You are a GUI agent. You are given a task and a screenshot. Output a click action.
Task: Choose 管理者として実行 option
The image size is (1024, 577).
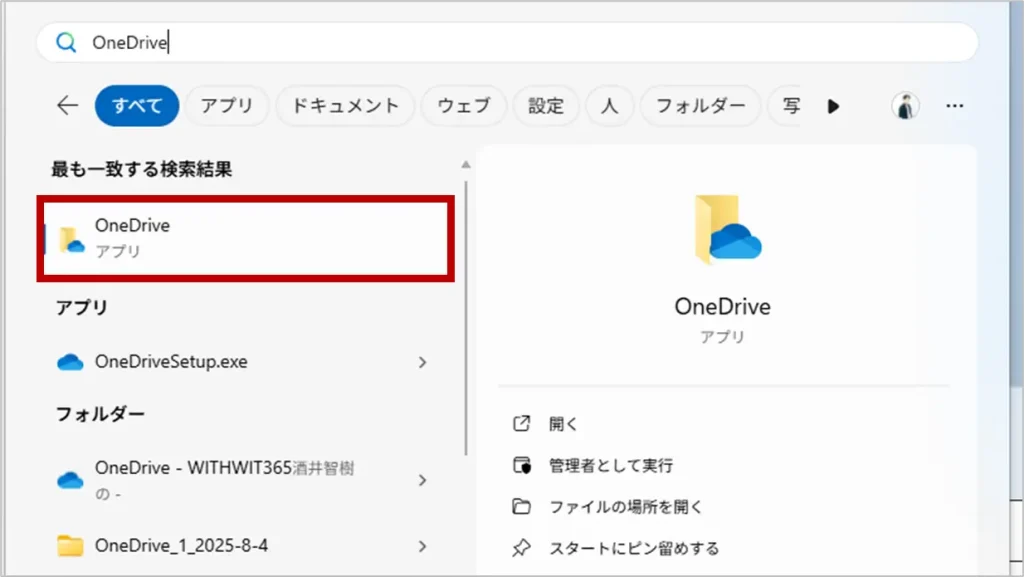click(x=610, y=466)
